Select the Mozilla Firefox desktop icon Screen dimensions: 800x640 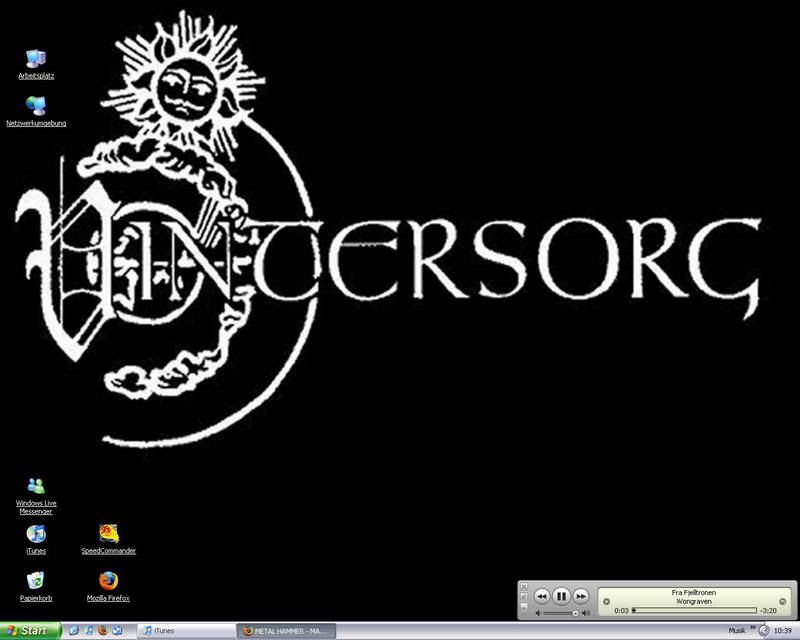108,586
